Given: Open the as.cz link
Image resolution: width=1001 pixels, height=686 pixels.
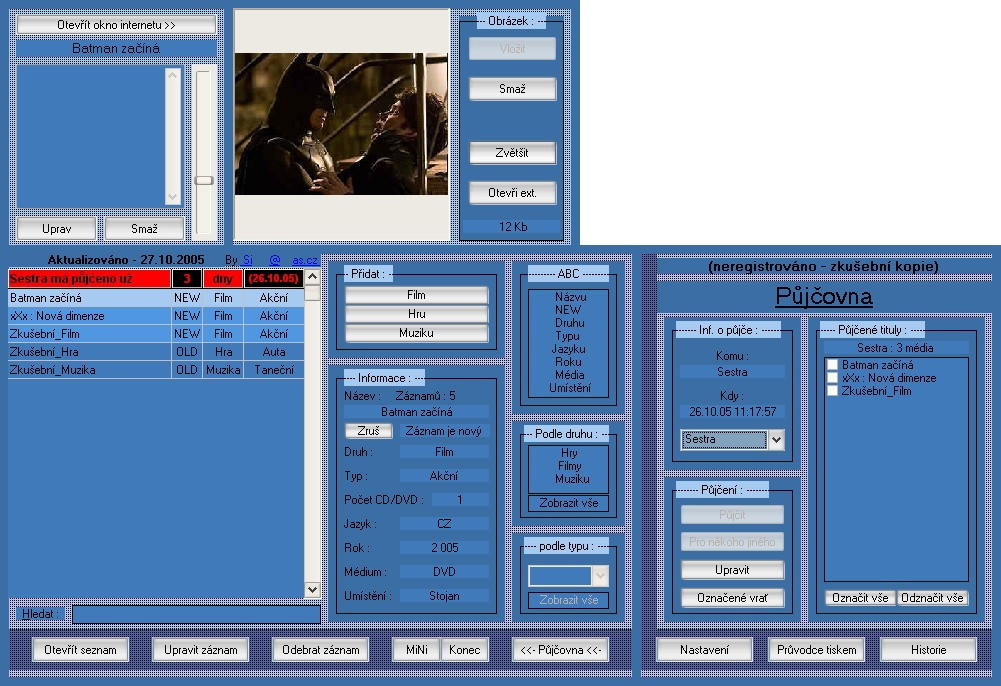Looking at the screenshot, I should click(x=305, y=260).
